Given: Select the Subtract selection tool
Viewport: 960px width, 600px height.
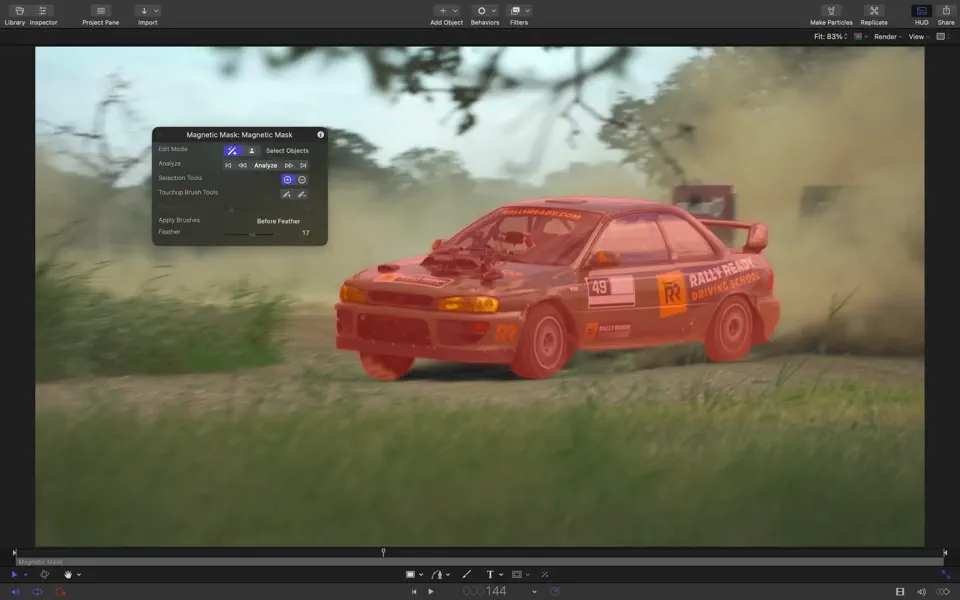Looking at the screenshot, I should pos(303,179).
